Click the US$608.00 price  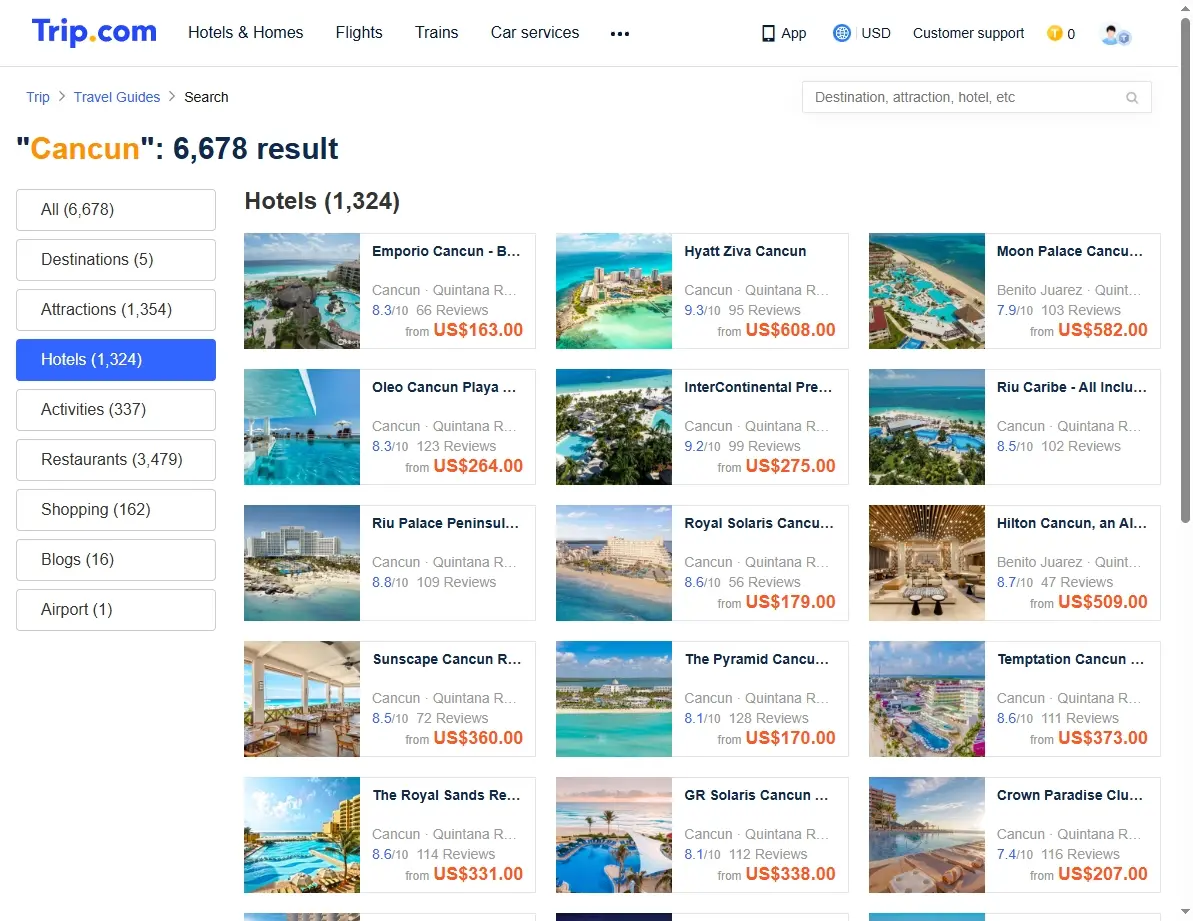(791, 330)
